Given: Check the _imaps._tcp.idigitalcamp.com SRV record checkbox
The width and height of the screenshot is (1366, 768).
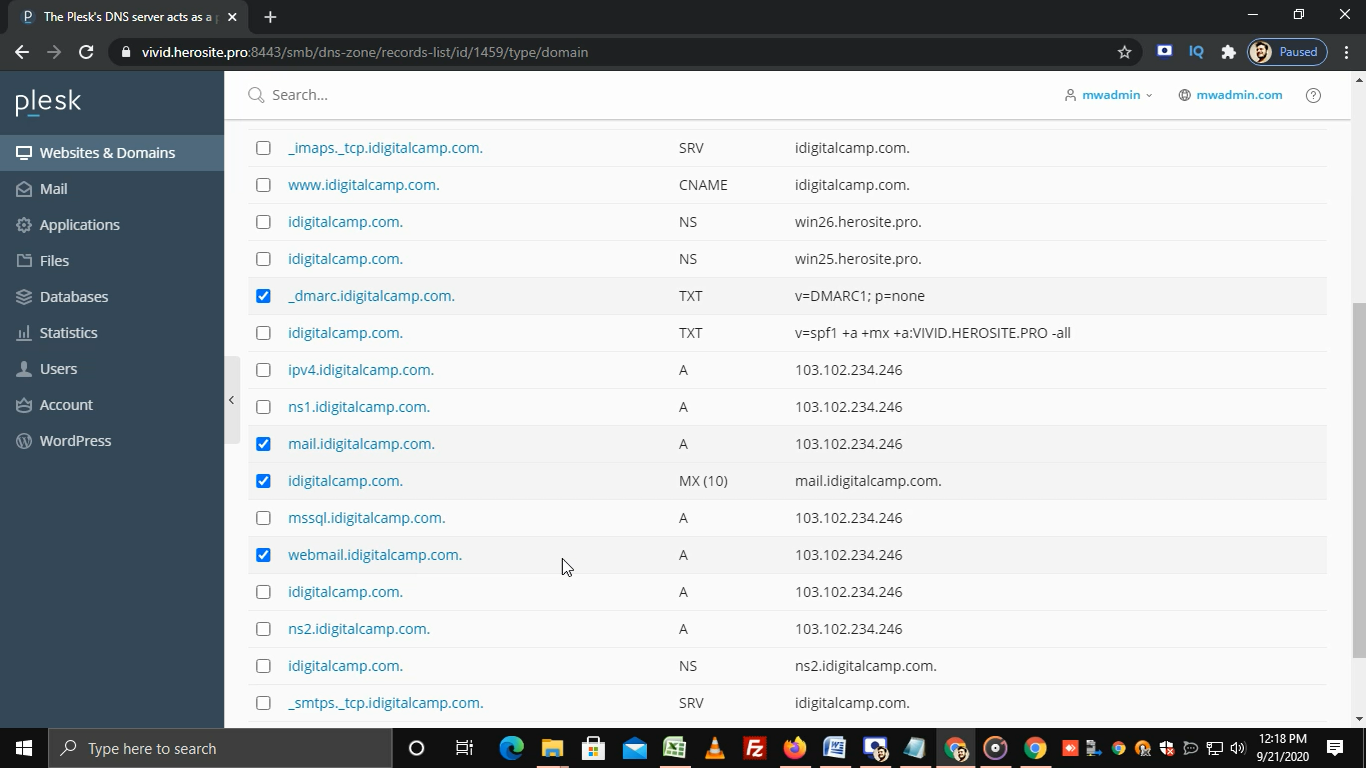Looking at the screenshot, I should [263, 148].
